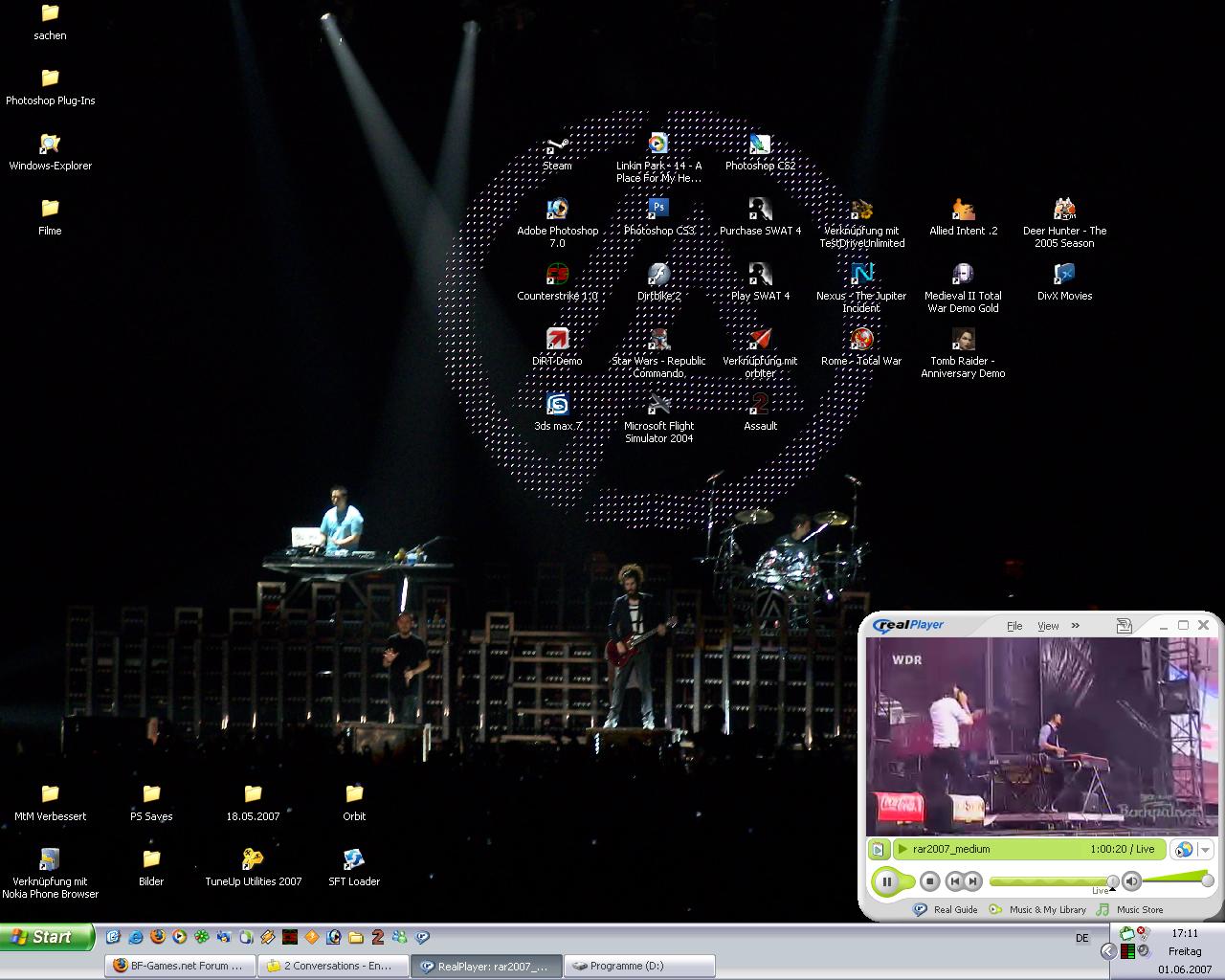Launch Photoshop CS3 shortcut
Viewport: 1225px width, 980px height.
coord(658,218)
